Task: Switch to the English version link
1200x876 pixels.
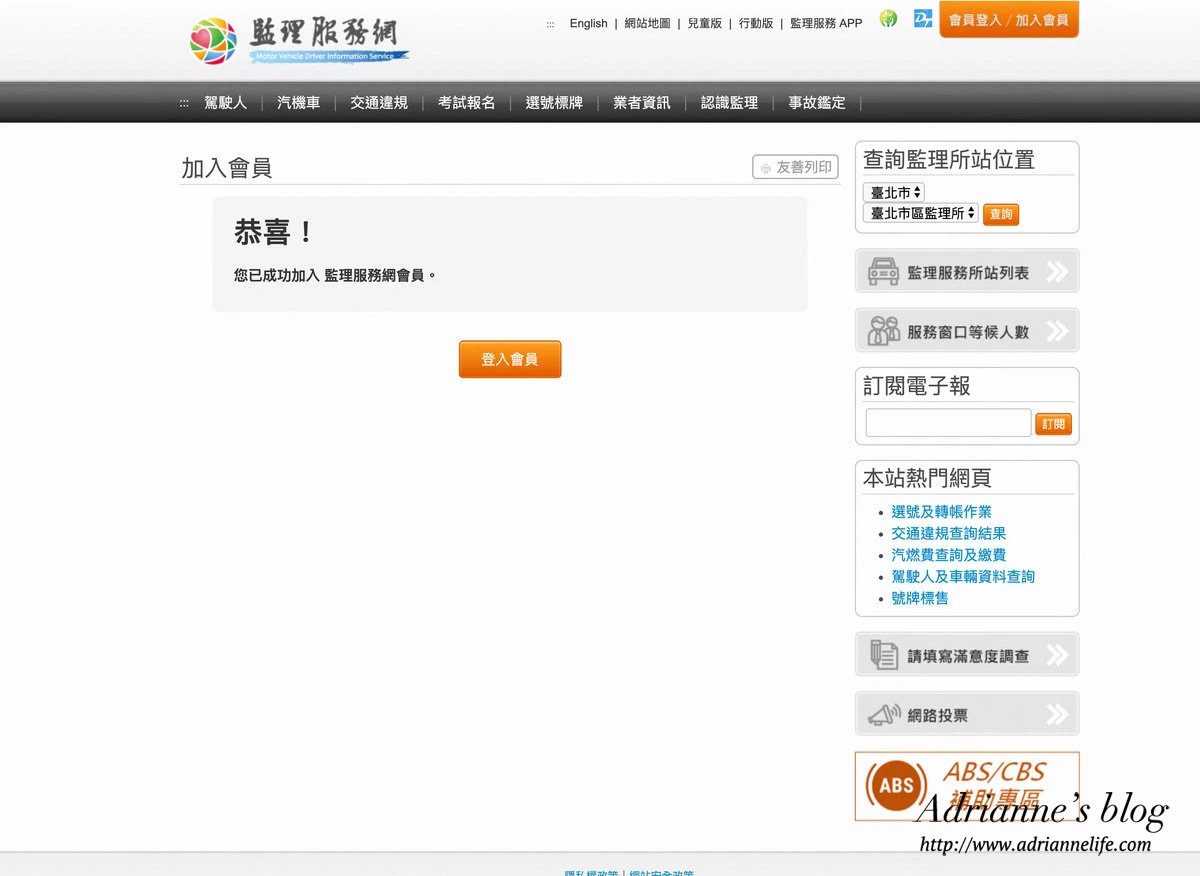Action: 589,23
